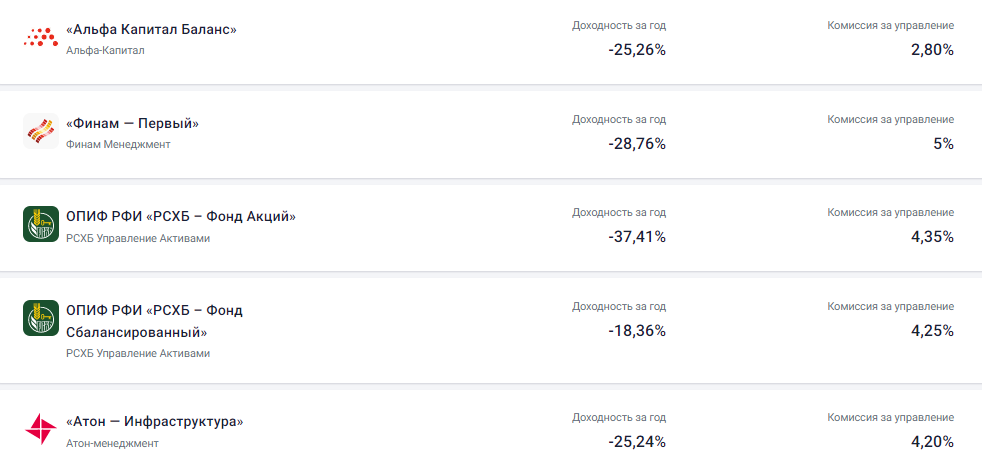The width and height of the screenshot is (982, 473).
Task: Click РСХБ Управление Активами under Фонд Акций
Action: tap(138, 238)
